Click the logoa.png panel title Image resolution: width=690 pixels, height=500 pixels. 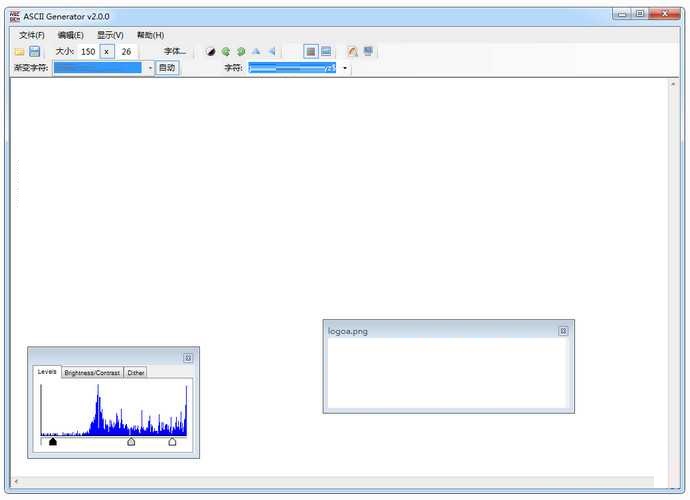(348, 331)
